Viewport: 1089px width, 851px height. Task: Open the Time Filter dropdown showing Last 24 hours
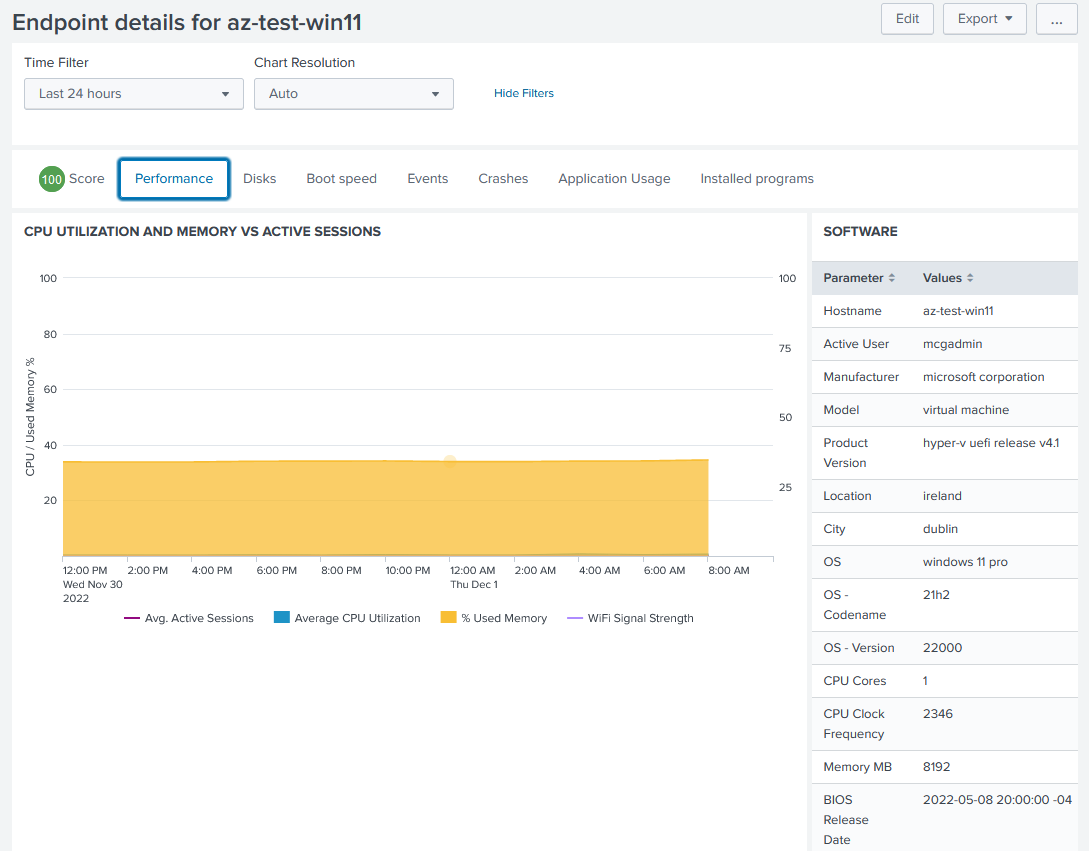click(134, 94)
